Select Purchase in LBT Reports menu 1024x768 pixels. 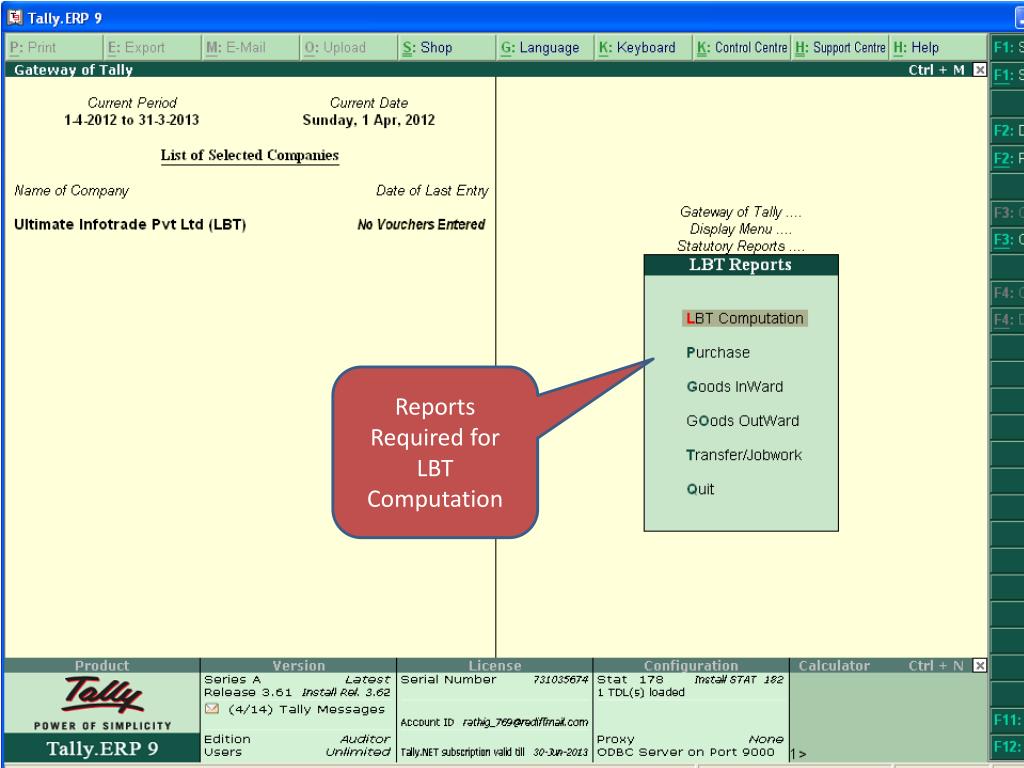(718, 353)
